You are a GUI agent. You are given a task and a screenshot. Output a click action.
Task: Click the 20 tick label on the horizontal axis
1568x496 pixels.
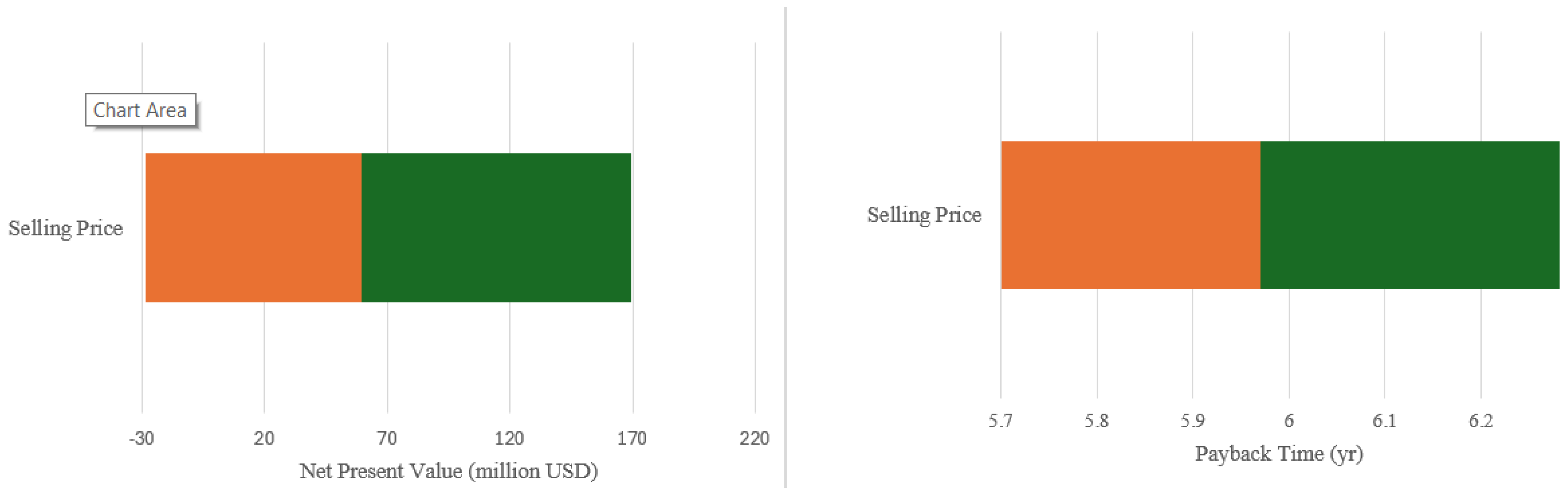(264, 438)
